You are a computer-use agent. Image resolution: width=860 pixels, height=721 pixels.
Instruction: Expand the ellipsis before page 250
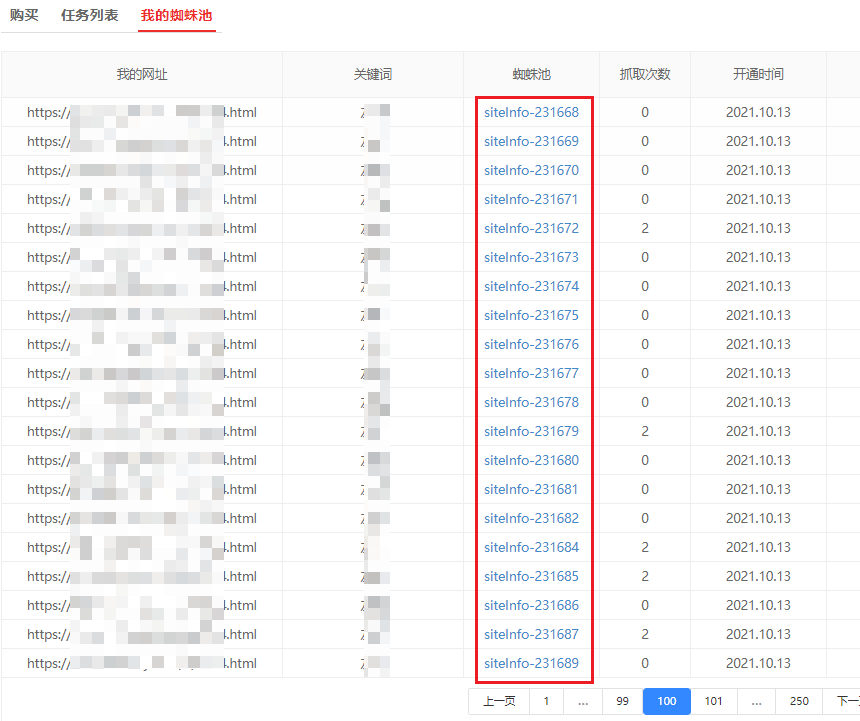point(757,701)
